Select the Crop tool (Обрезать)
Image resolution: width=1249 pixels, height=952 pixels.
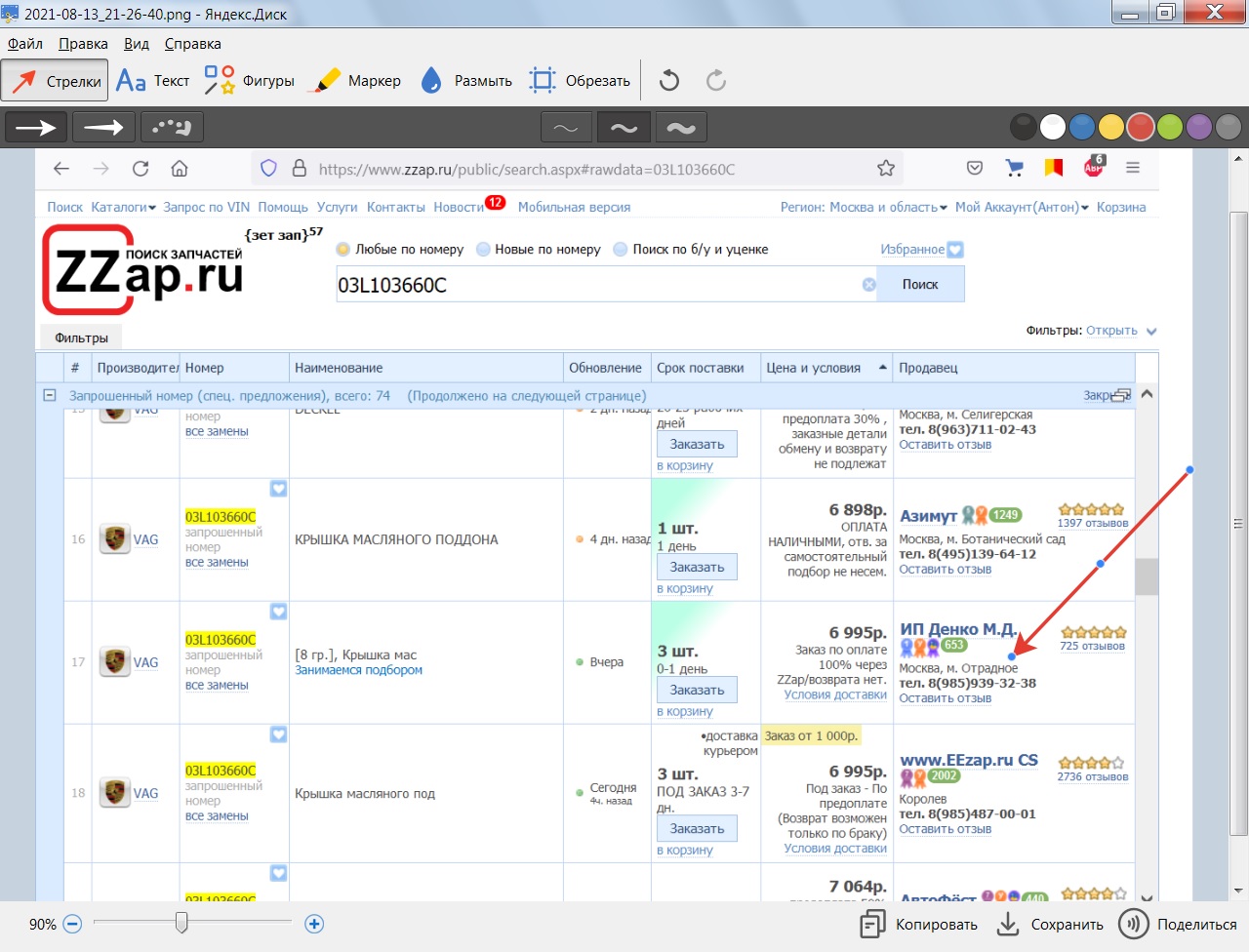[x=580, y=81]
